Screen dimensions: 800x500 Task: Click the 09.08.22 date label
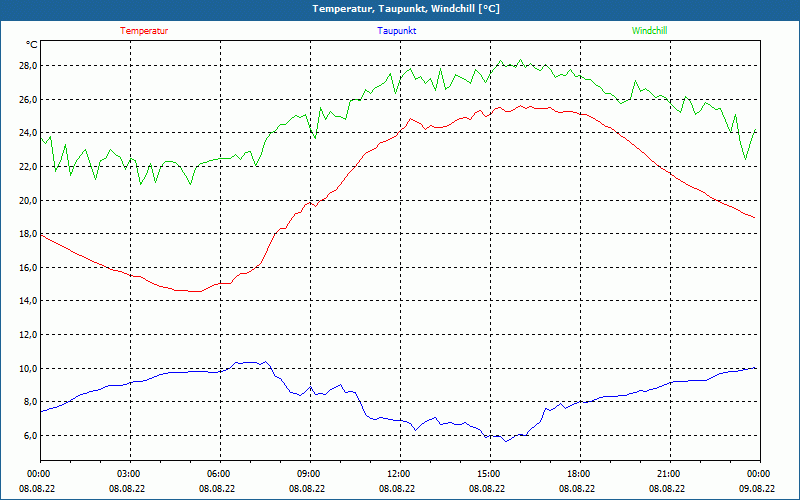click(757, 488)
